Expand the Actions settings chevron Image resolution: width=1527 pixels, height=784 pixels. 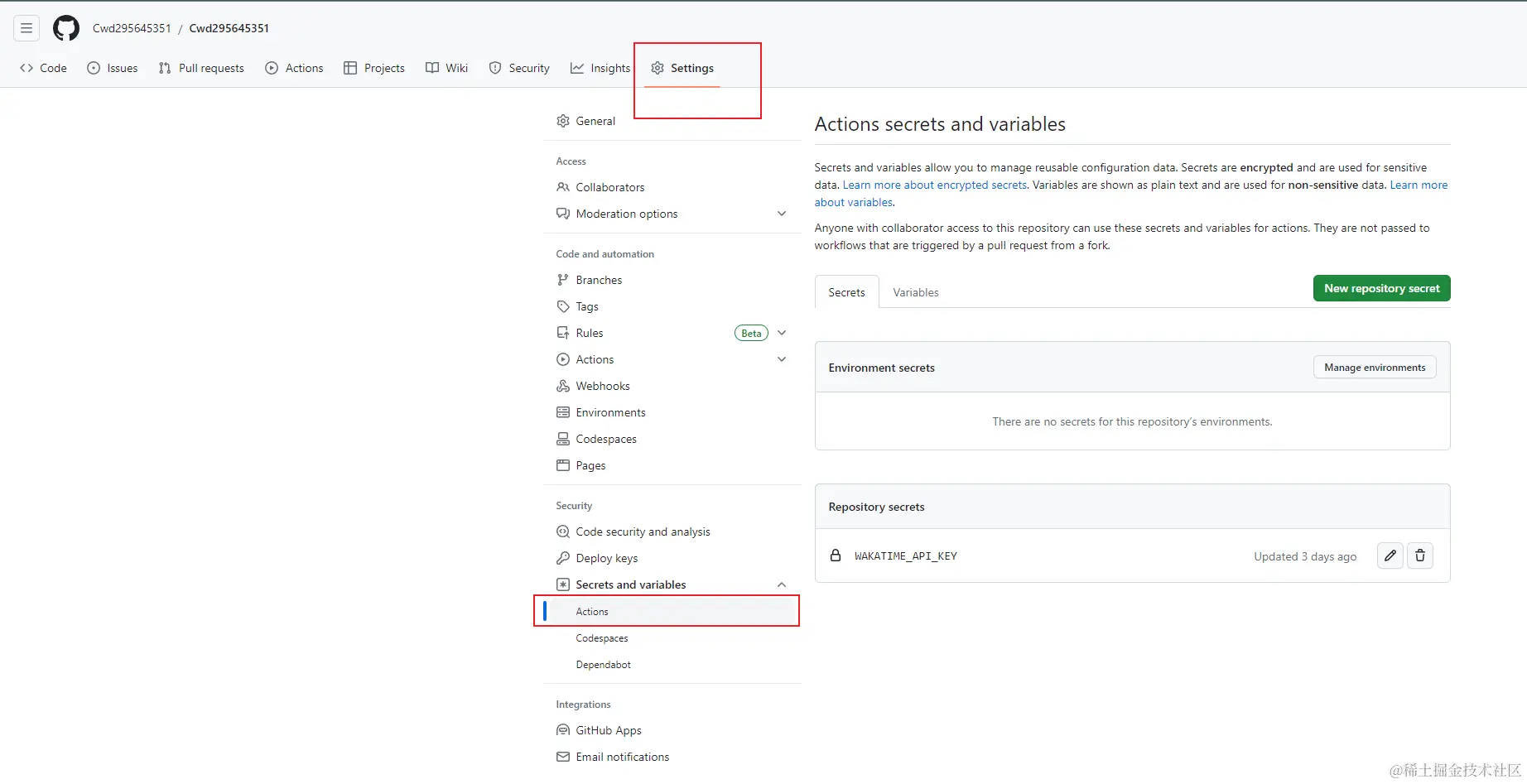click(x=782, y=359)
